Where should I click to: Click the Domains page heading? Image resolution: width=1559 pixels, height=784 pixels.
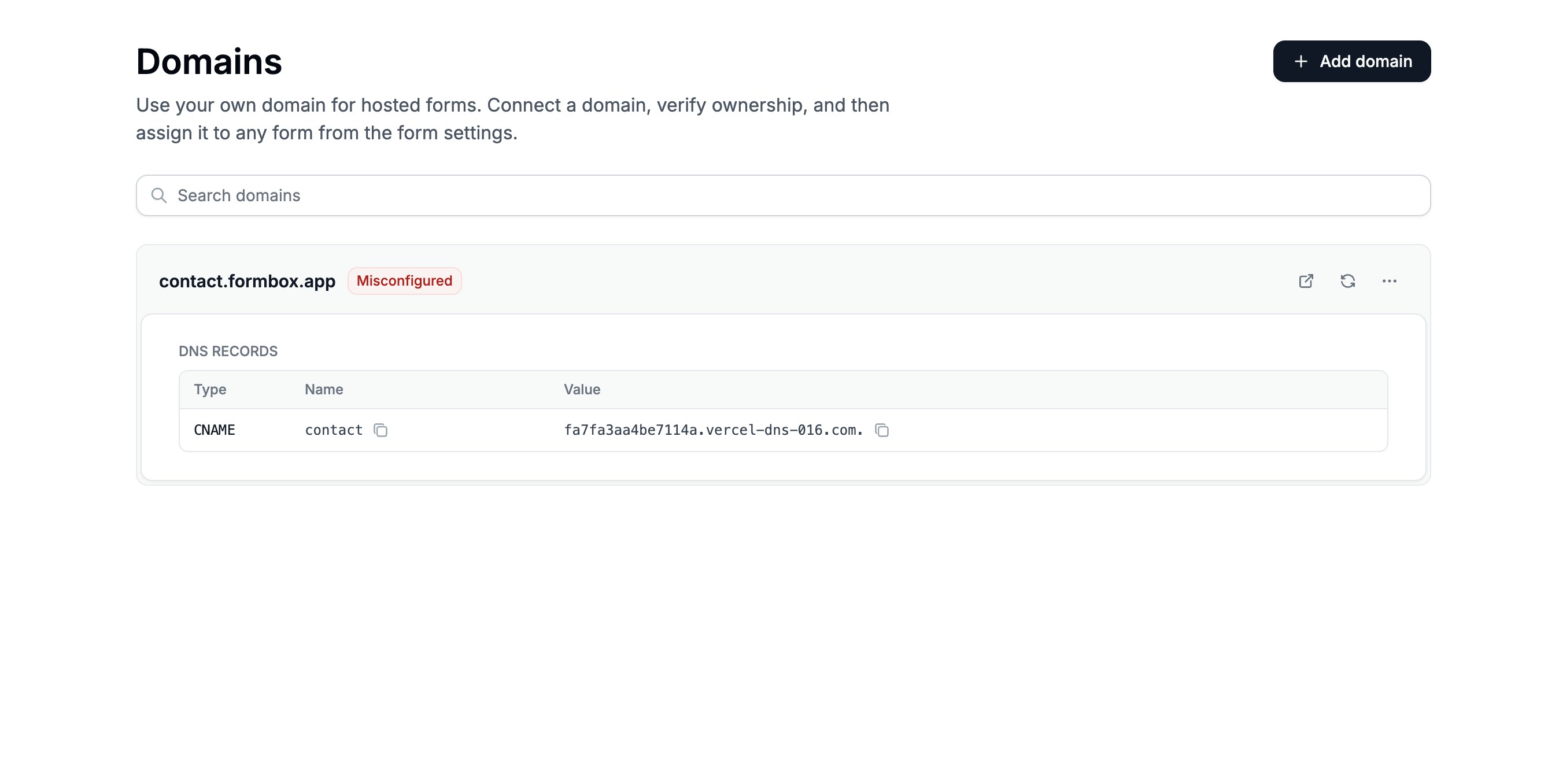[209, 62]
